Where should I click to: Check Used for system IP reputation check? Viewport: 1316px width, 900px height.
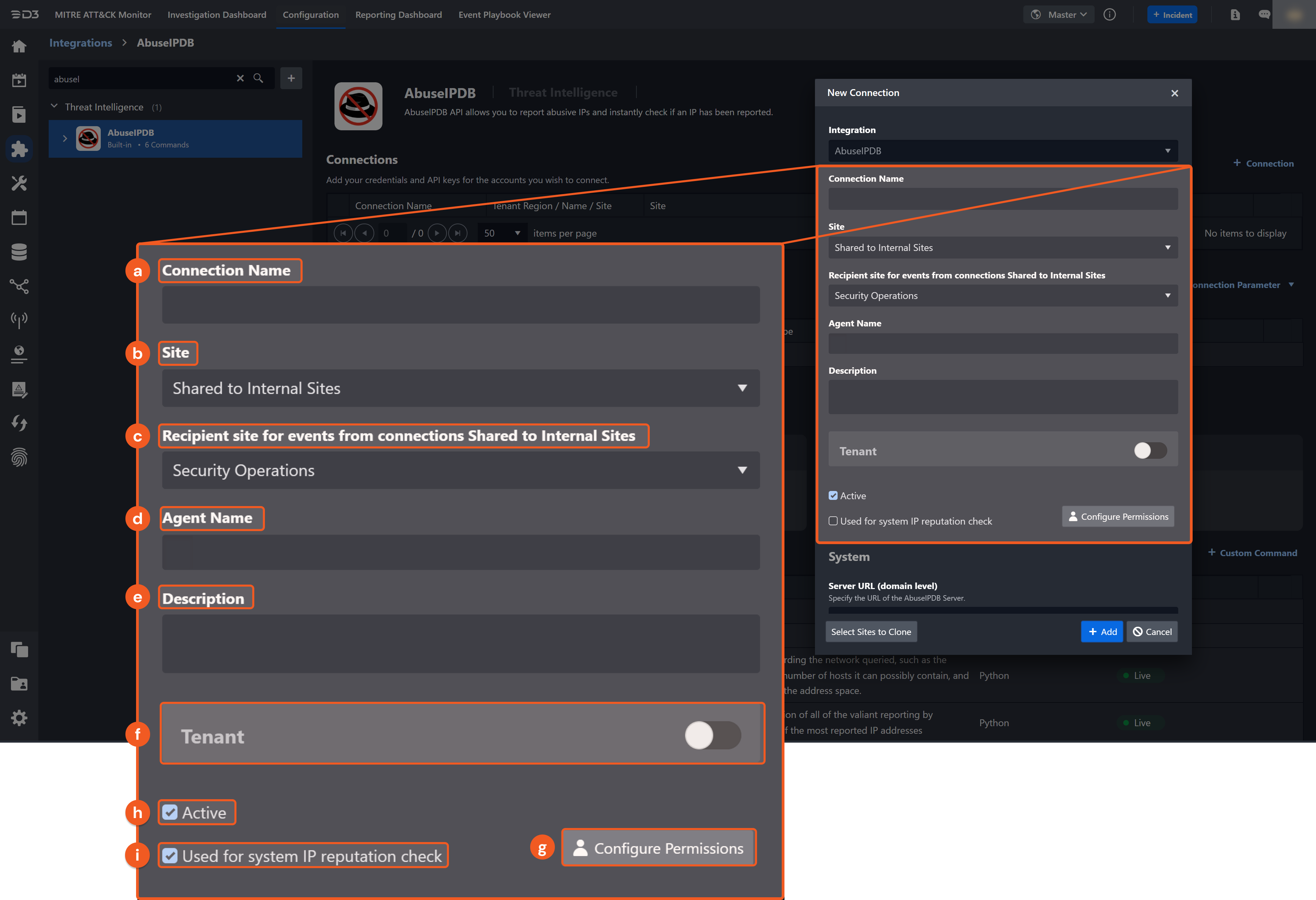[833, 520]
